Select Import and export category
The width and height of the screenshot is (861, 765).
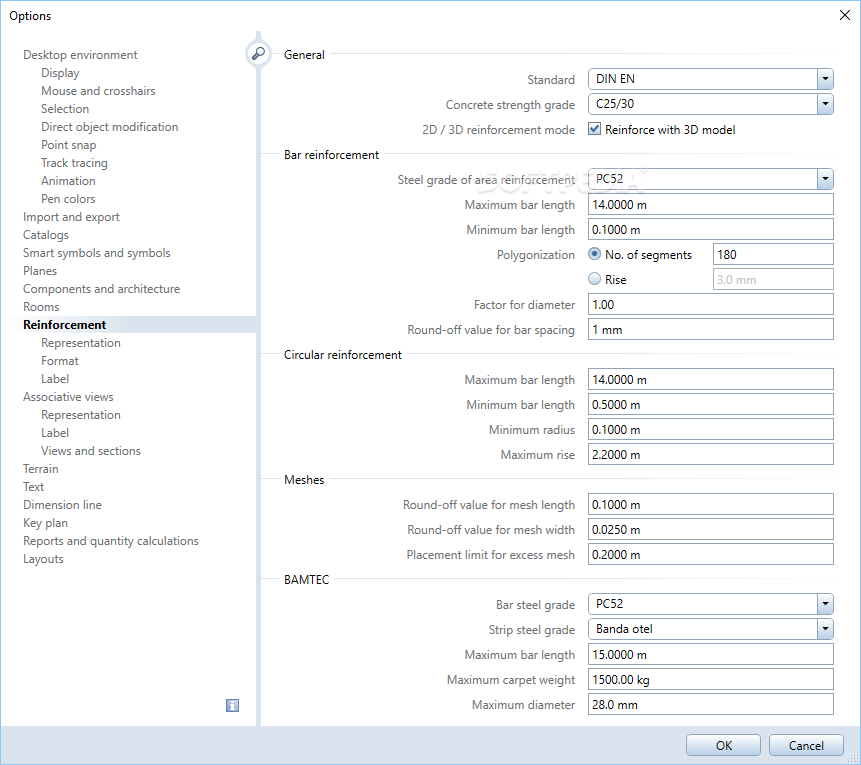tap(71, 217)
